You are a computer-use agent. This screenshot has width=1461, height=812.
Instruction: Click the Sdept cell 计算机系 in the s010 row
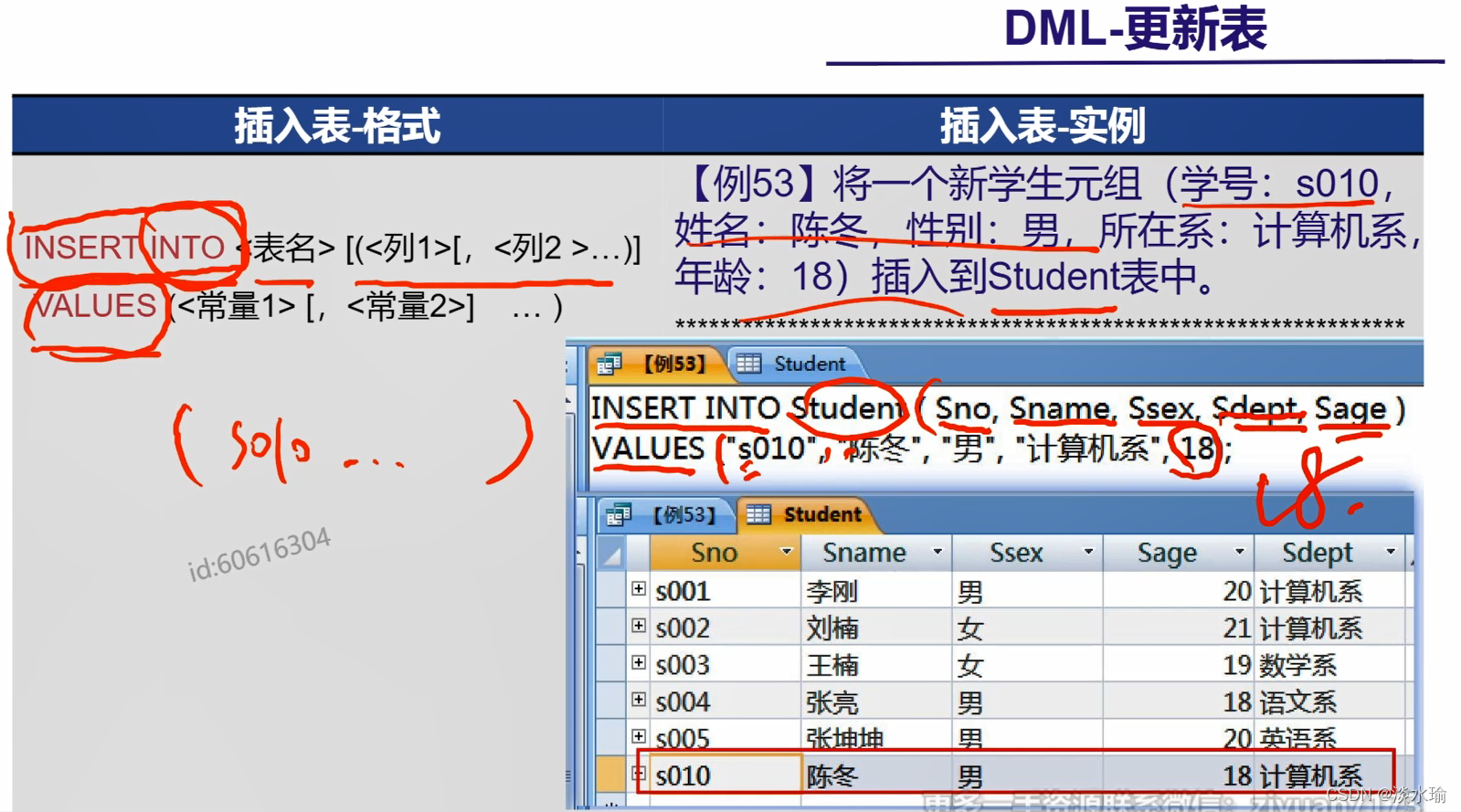pos(1329,775)
